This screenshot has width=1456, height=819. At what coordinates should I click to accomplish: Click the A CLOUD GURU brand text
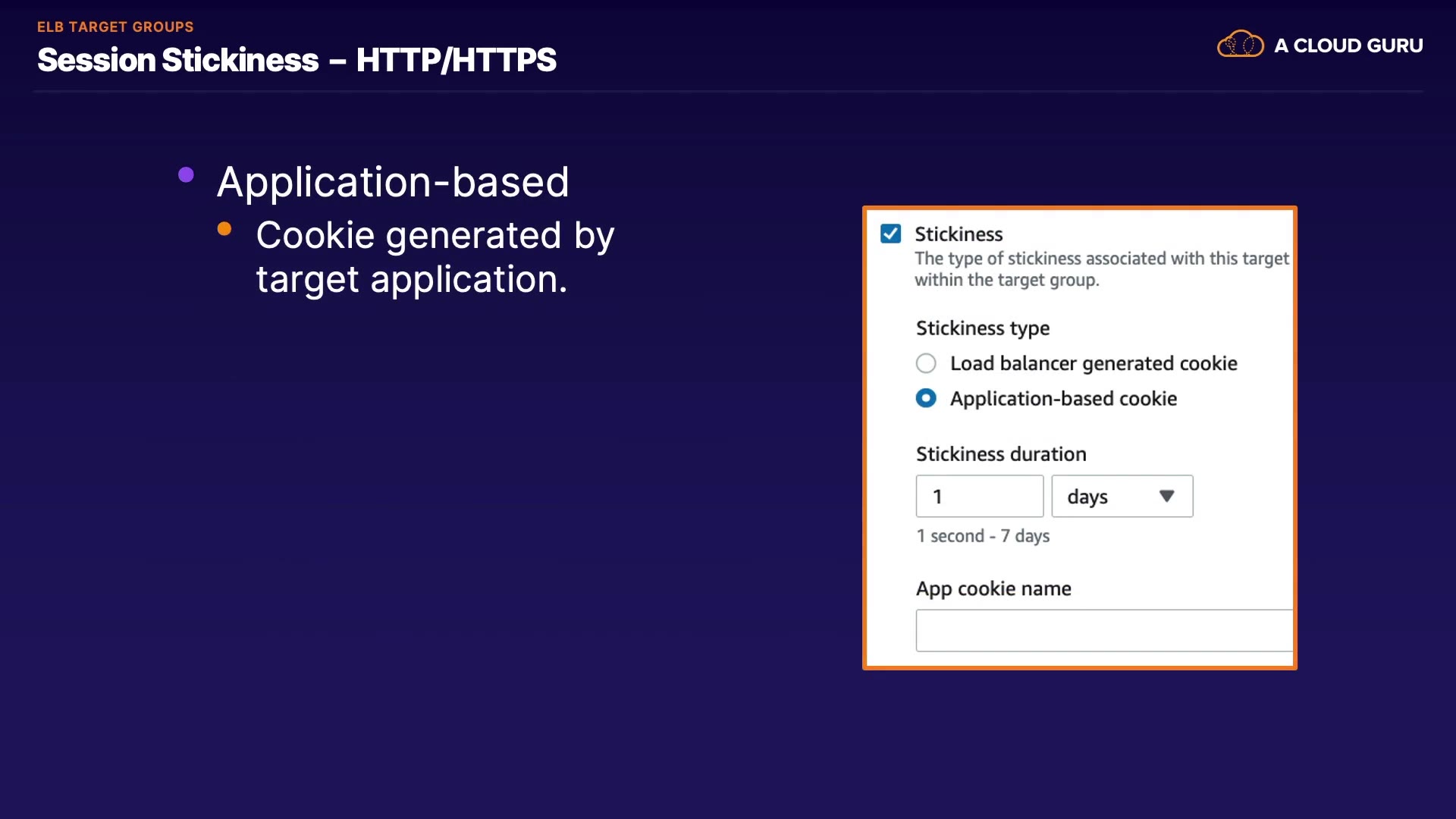click(x=1348, y=45)
